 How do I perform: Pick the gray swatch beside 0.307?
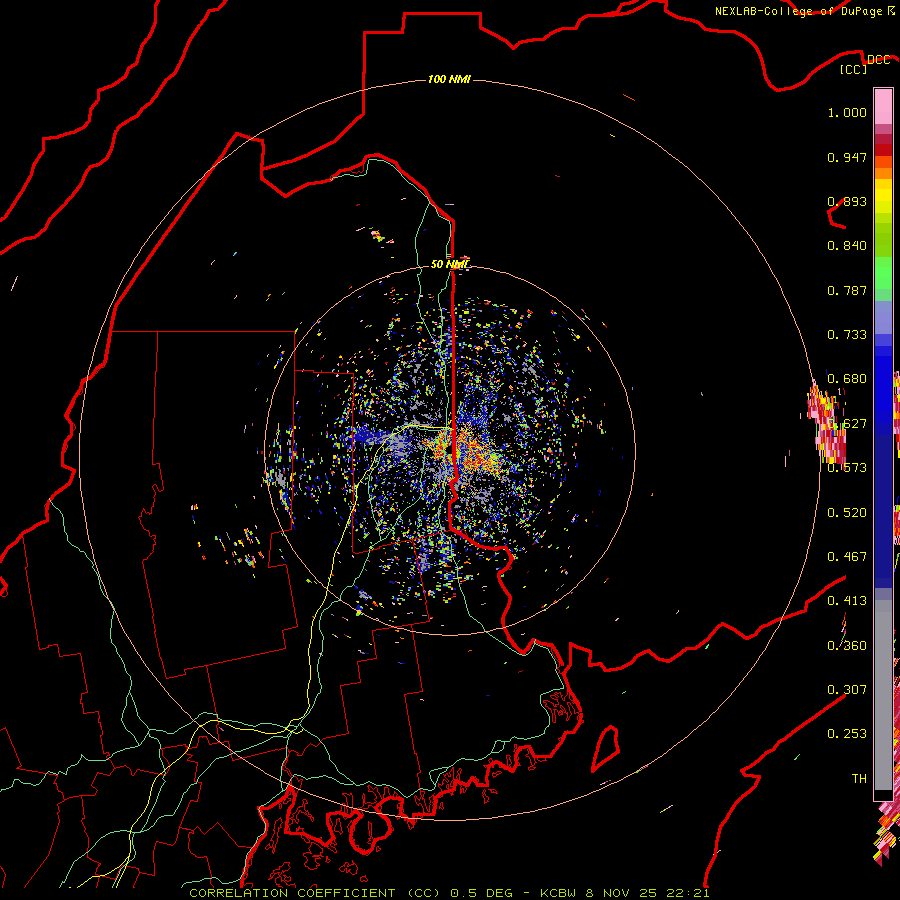click(883, 695)
